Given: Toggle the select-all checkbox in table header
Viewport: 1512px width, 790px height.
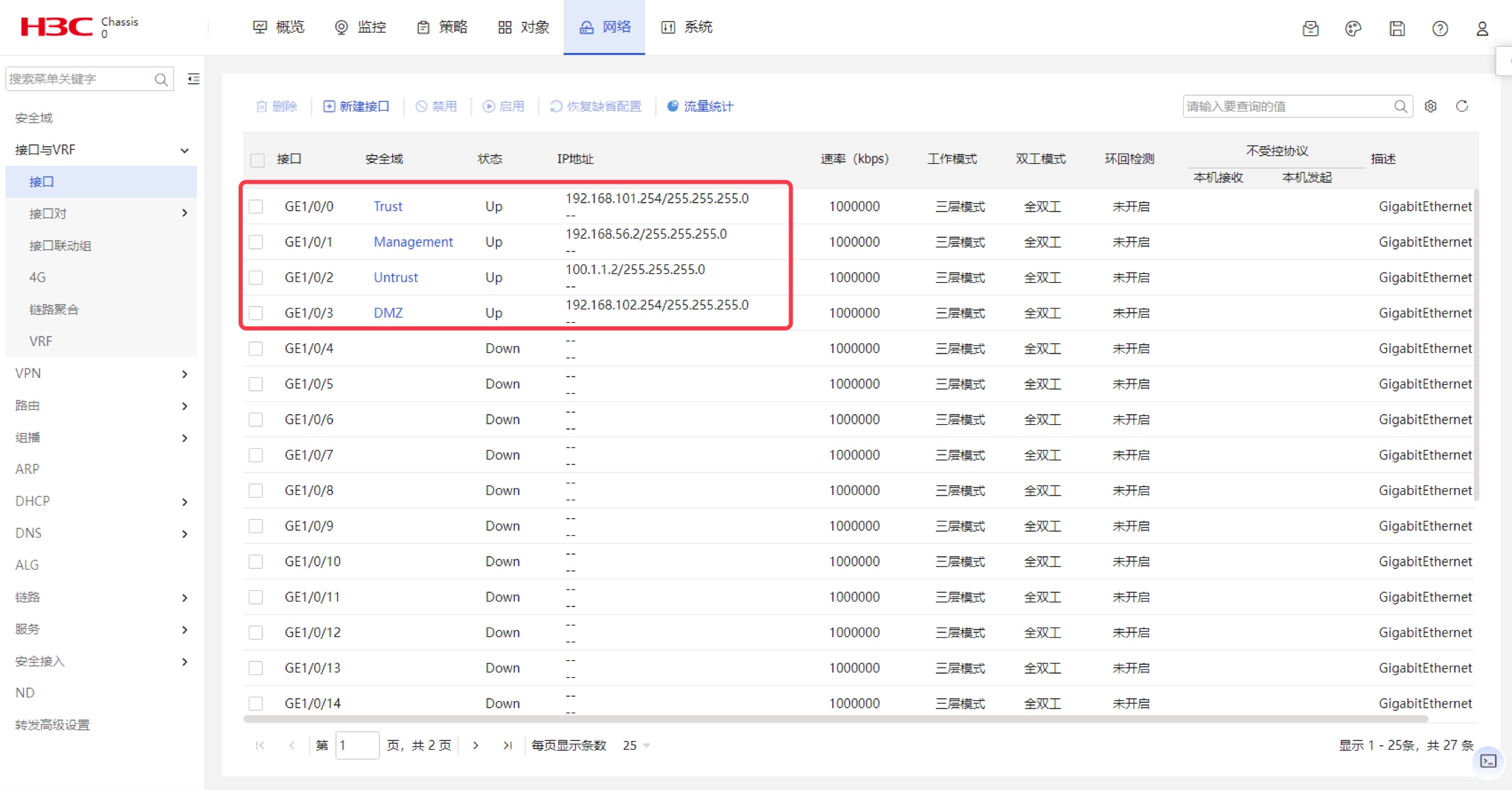Looking at the screenshot, I should [x=257, y=160].
